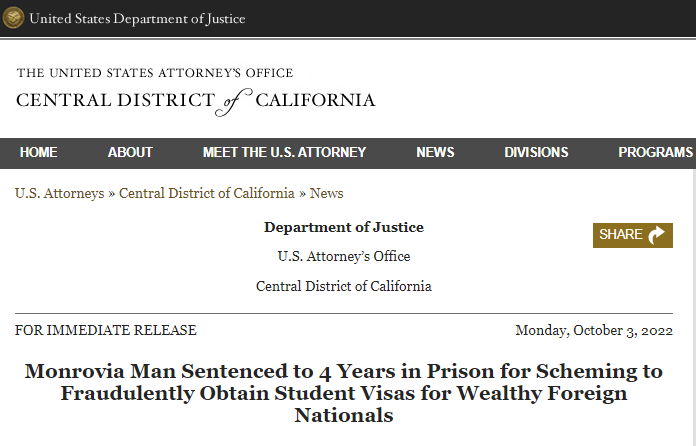Open the NEWS menu item
The image size is (696, 446).
[x=435, y=153]
